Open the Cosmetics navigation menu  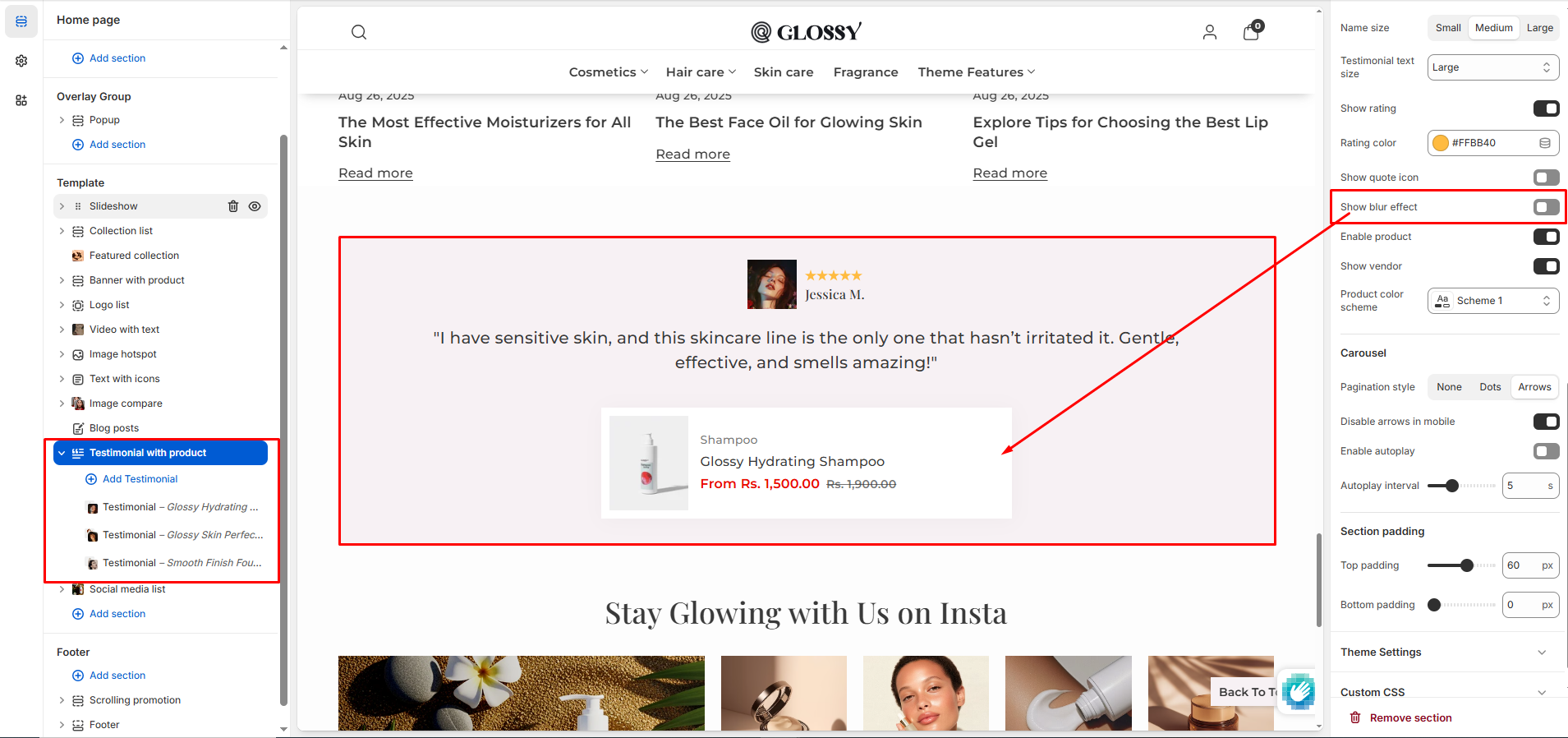pyautogui.click(x=609, y=72)
